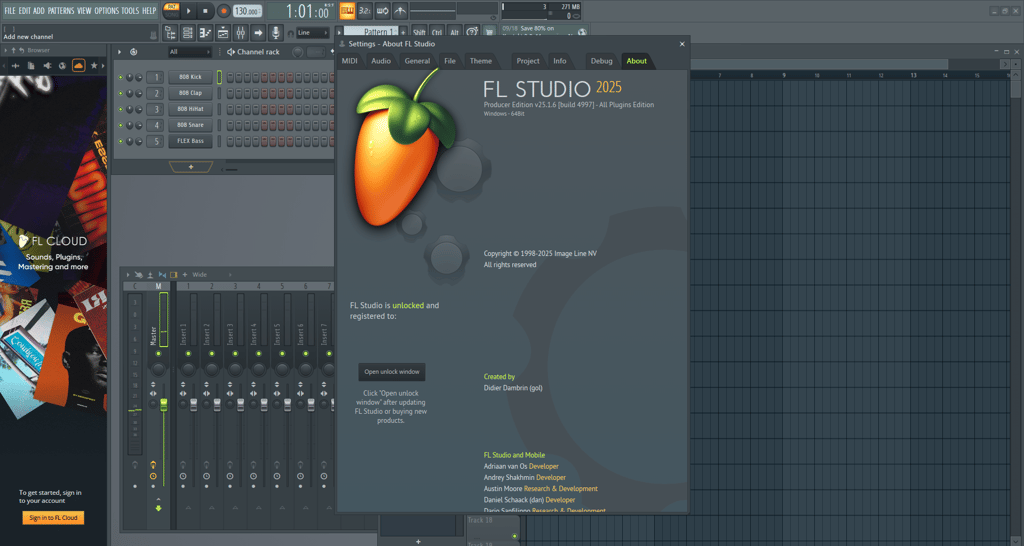This screenshot has height=546, width=1024.
Task: Open mixer options menu arrow
Action: pyautogui.click(x=128, y=275)
